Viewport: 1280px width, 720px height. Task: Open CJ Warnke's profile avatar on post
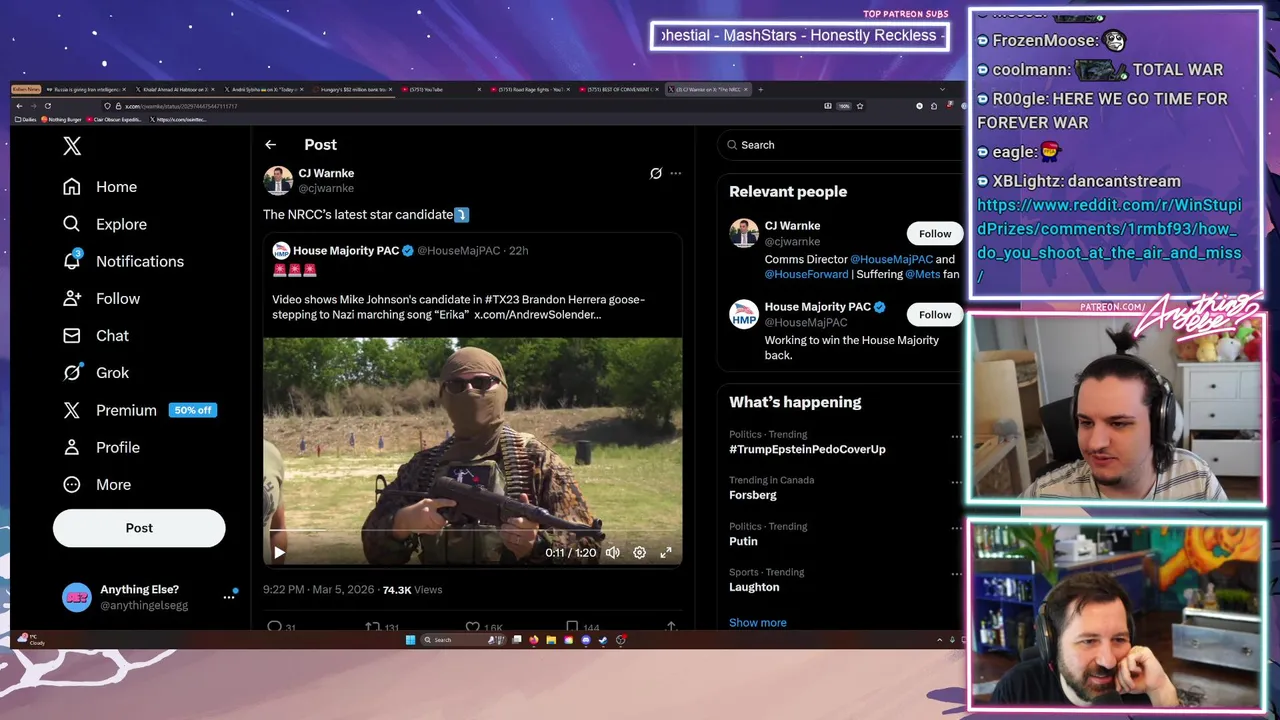pyautogui.click(x=278, y=180)
